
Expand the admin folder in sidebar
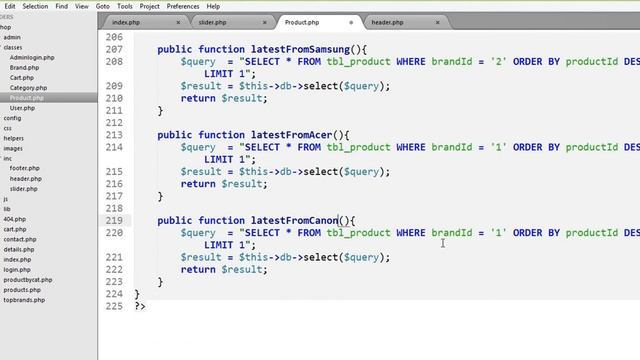pyautogui.click(x=12, y=37)
